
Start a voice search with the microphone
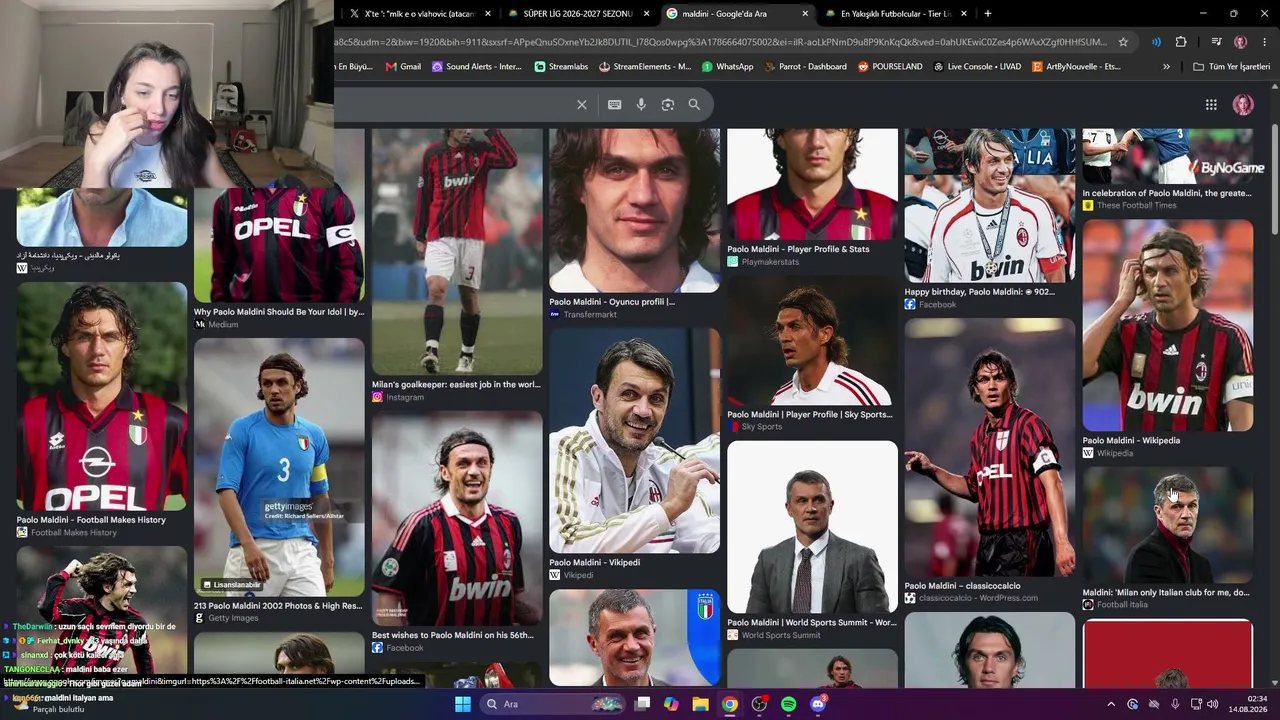(641, 104)
